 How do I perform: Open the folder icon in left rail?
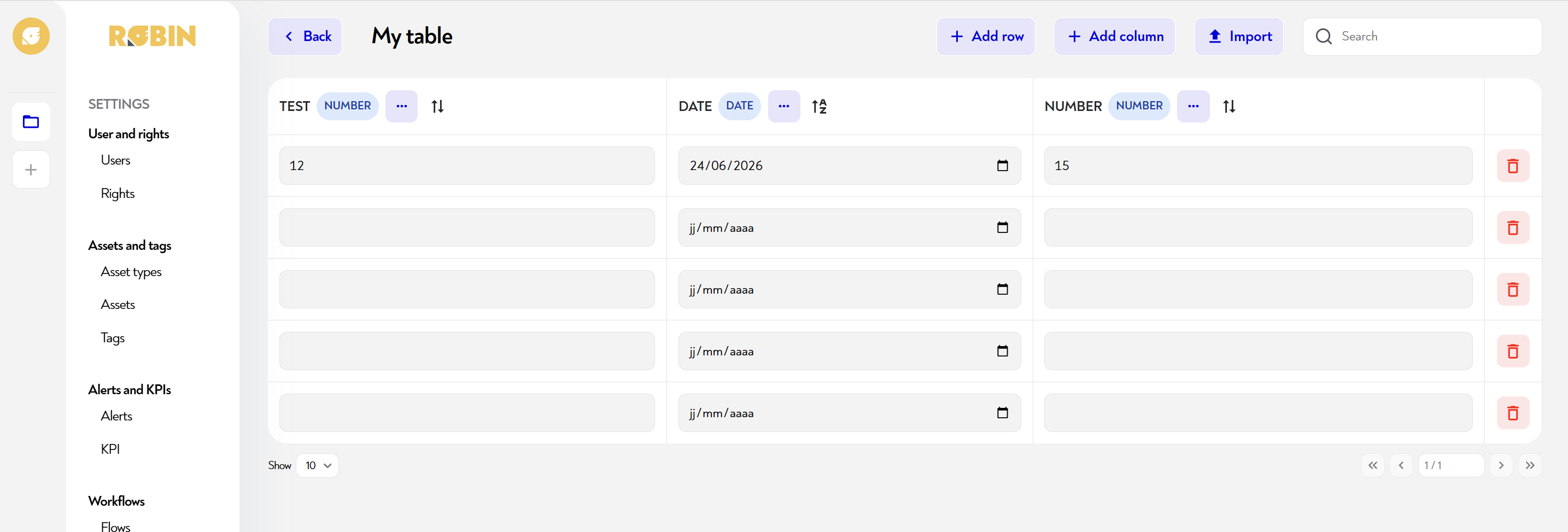pyautogui.click(x=31, y=122)
